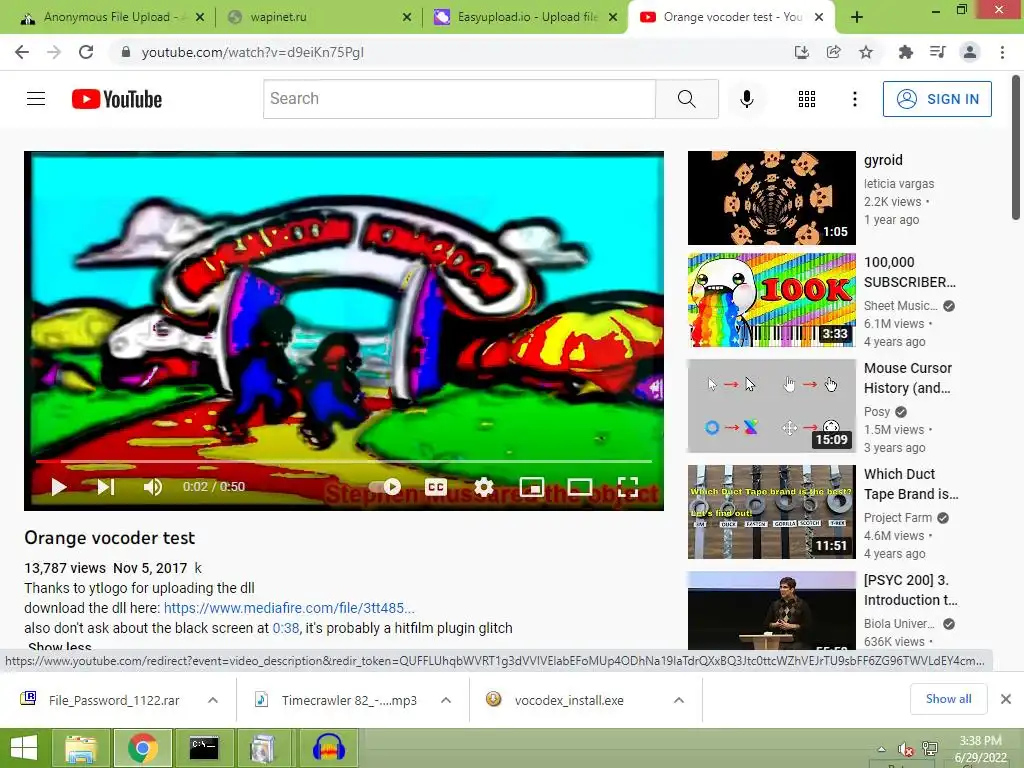
Task: Click muted speaker tray icon
Action: (905, 749)
